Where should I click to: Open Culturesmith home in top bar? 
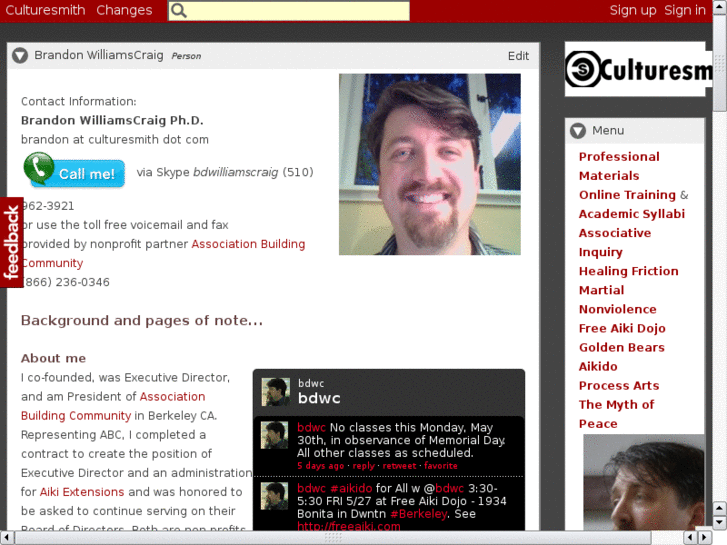45,10
